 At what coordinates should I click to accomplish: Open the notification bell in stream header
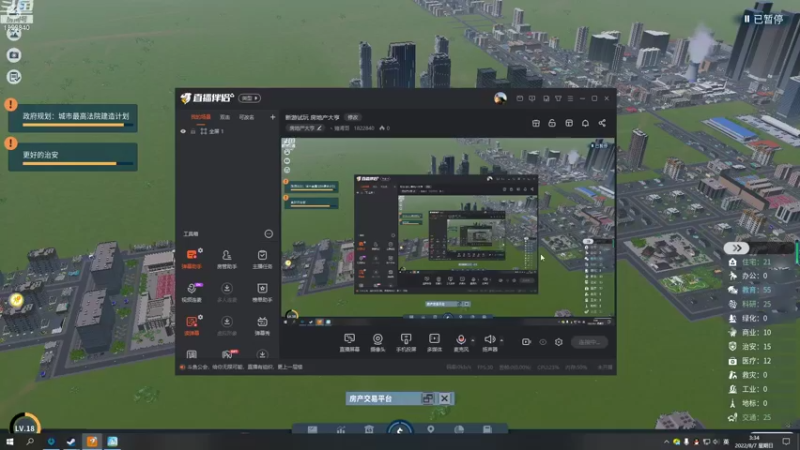(x=585, y=123)
